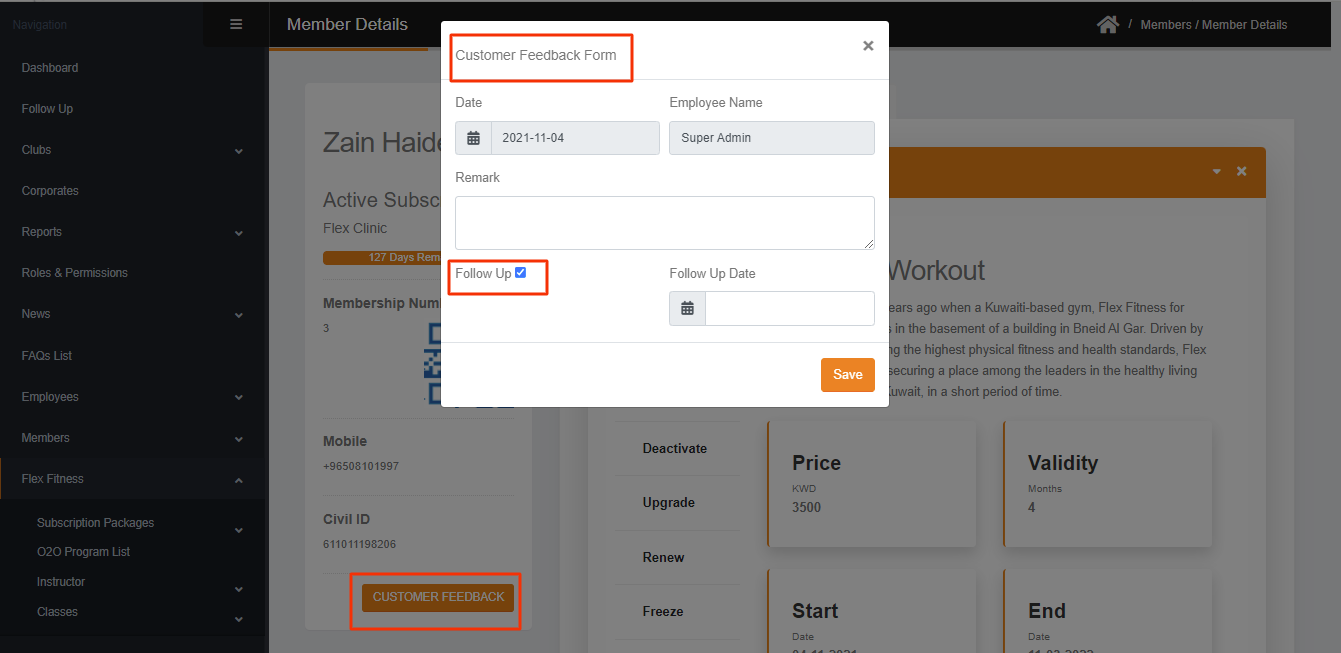The image size is (1341, 653).
Task: Open the Follow Up navigation item
Action: [x=47, y=109]
